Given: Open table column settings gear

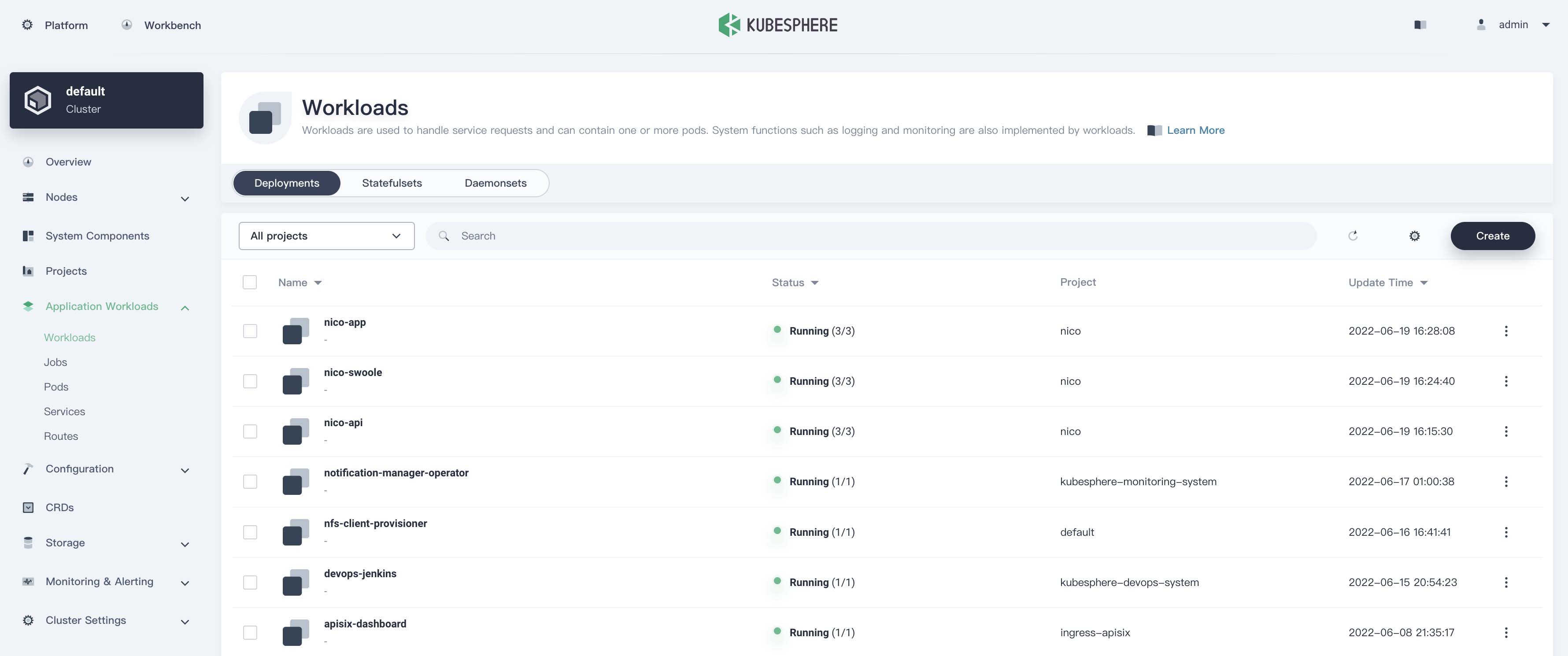Looking at the screenshot, I should 1415,236.
